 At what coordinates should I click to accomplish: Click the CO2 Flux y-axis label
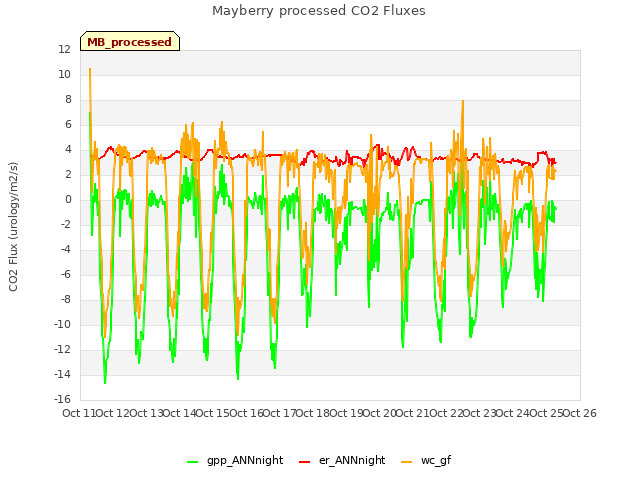(13, 227)
